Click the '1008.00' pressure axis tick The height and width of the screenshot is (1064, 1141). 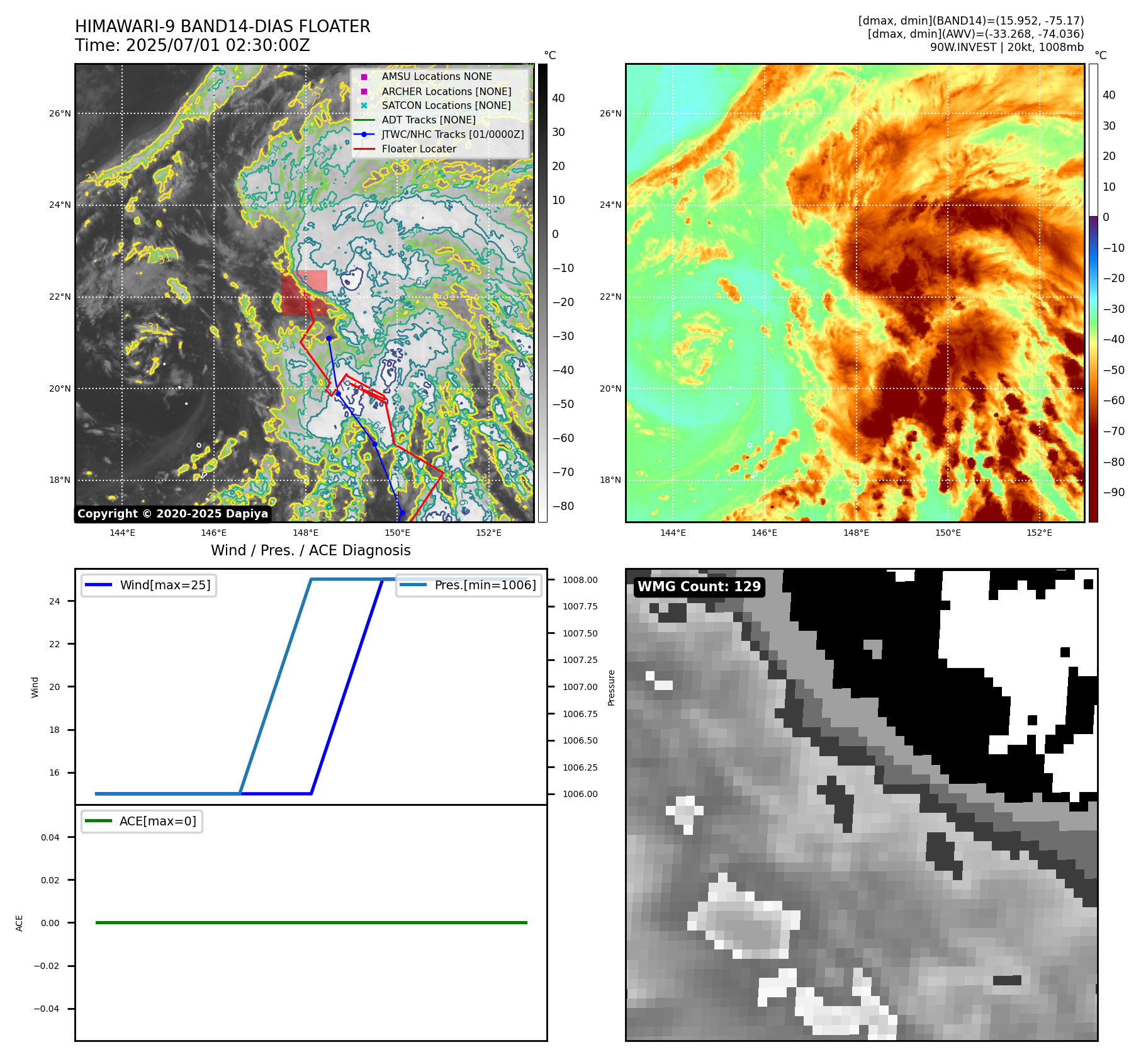pyautogui.click(x=580, y=580)
